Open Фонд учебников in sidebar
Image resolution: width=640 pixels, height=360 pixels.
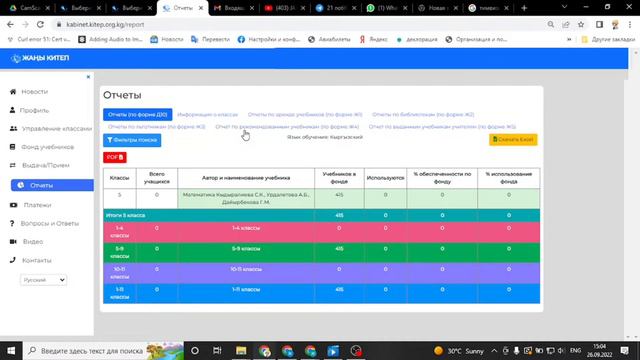click(x=42, y=147)
